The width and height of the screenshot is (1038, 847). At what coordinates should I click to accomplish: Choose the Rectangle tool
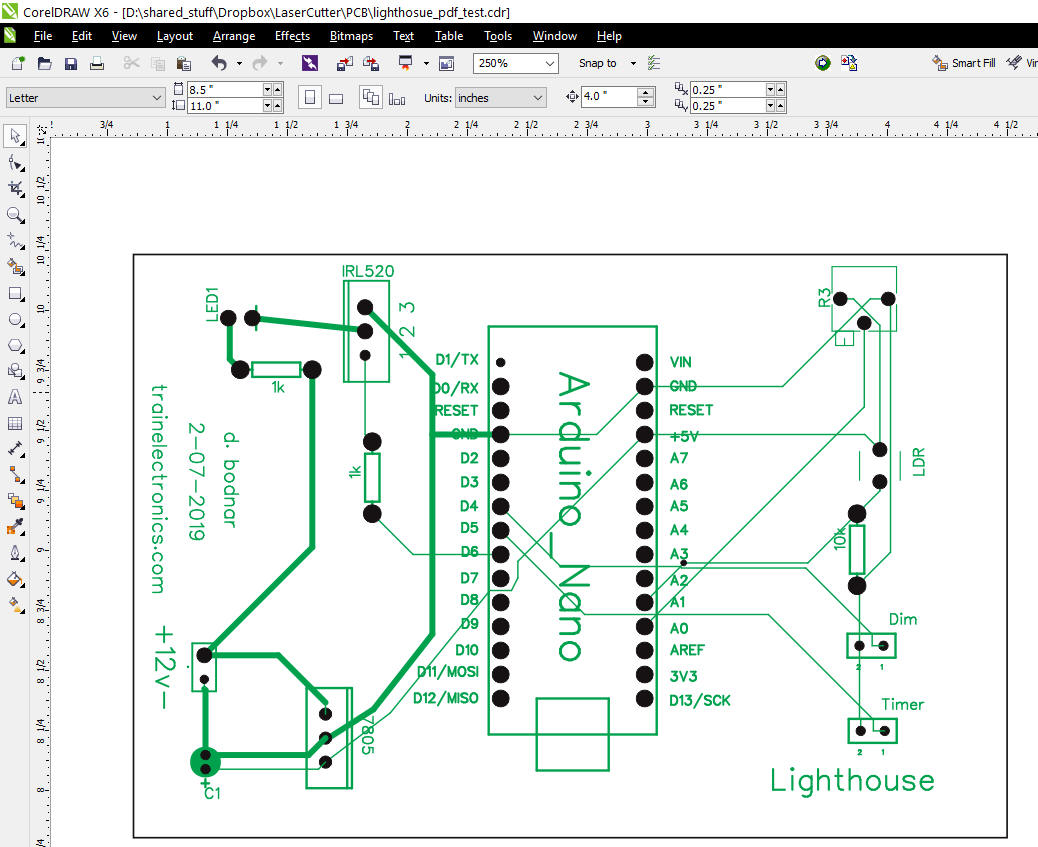(x=15, y=294)
